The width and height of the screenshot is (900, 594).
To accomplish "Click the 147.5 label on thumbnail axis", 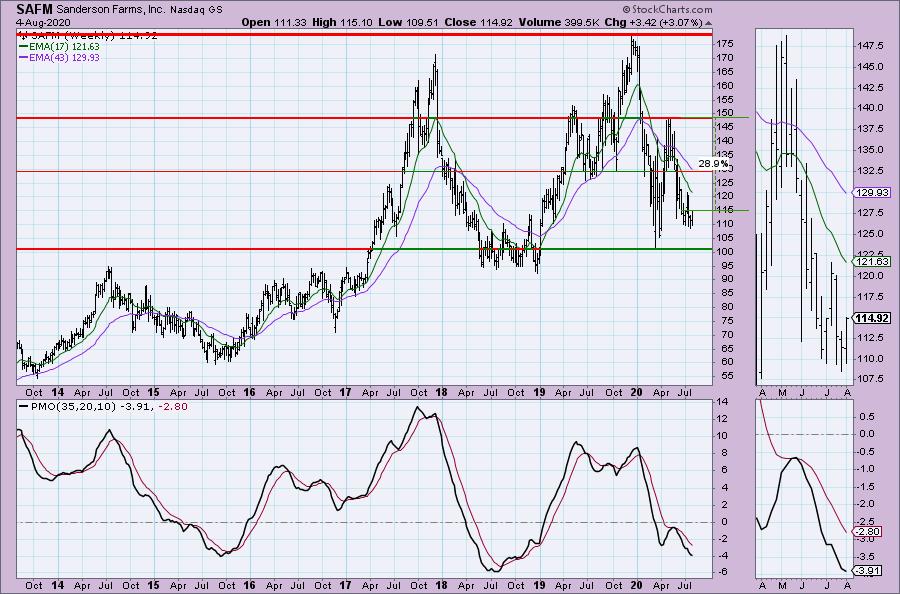I will [x=871, y=45].
